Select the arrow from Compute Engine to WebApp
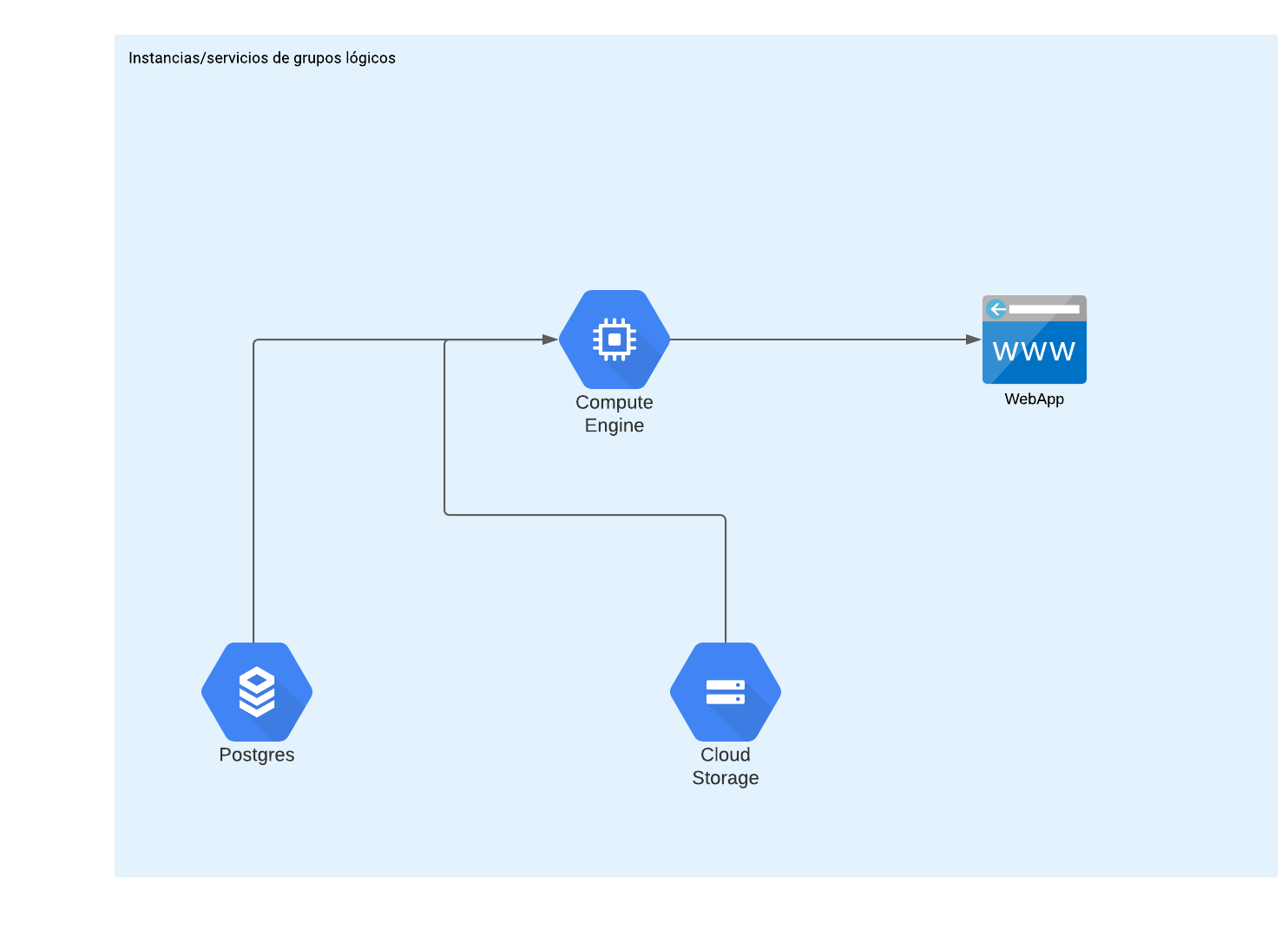This screenshot has height=930, width=1288. click(825, 340)
